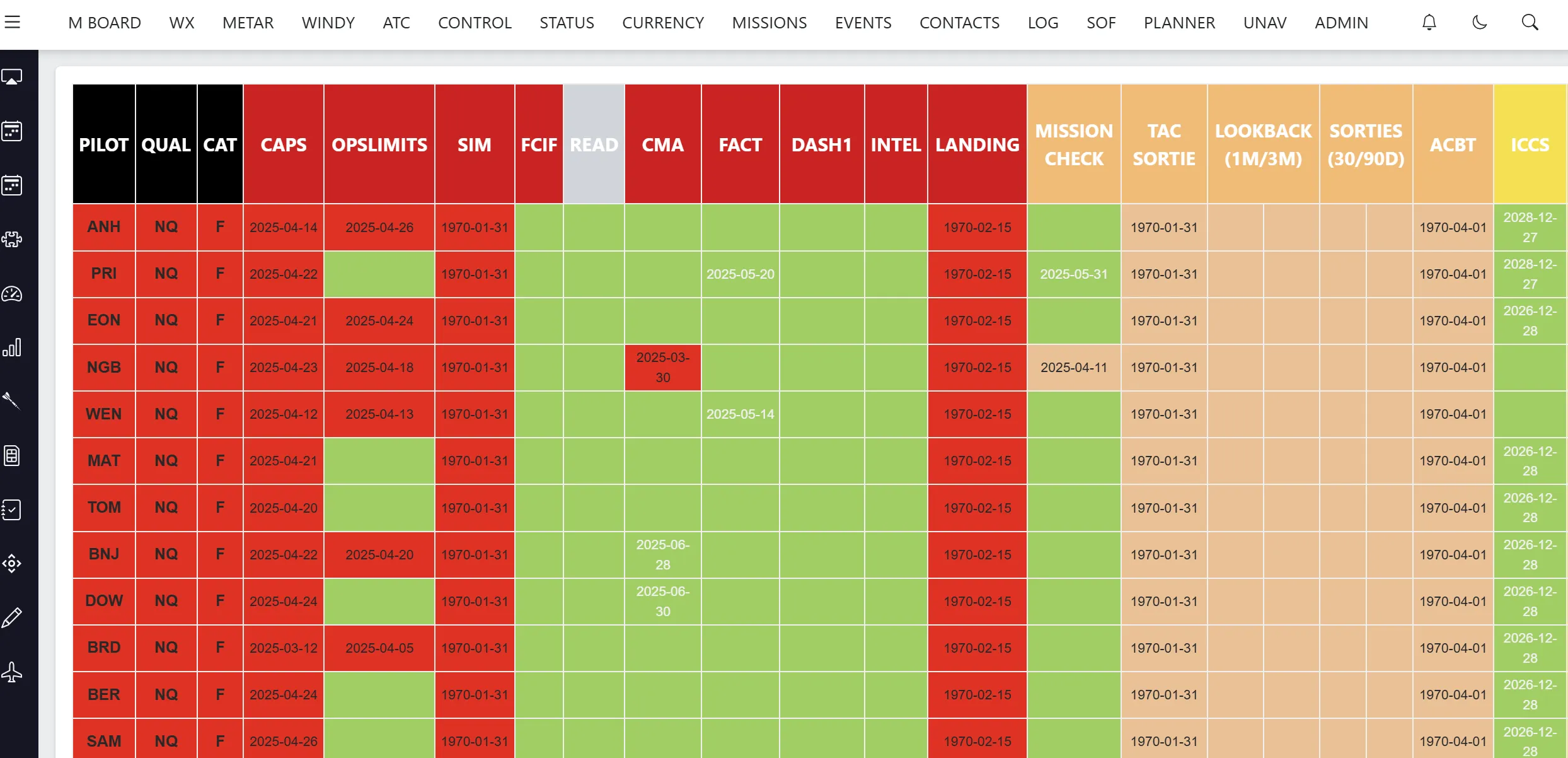The width and height of the screenshot is (1568, 758).
Task: Select pilot WEN row name cell
Action: coord(103,414)
